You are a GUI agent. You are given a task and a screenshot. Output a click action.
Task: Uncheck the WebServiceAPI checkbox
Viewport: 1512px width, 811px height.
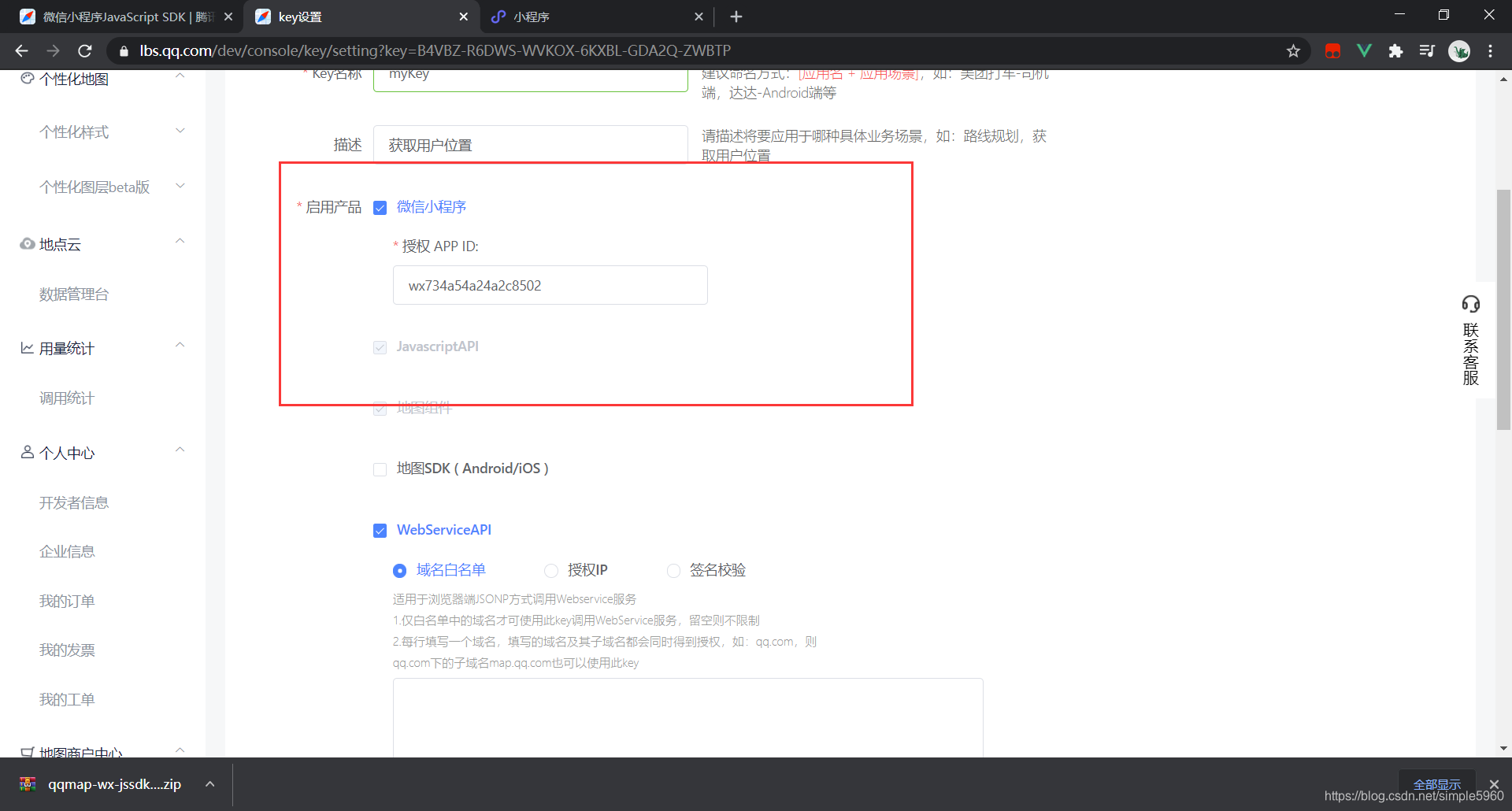[380, 531]
